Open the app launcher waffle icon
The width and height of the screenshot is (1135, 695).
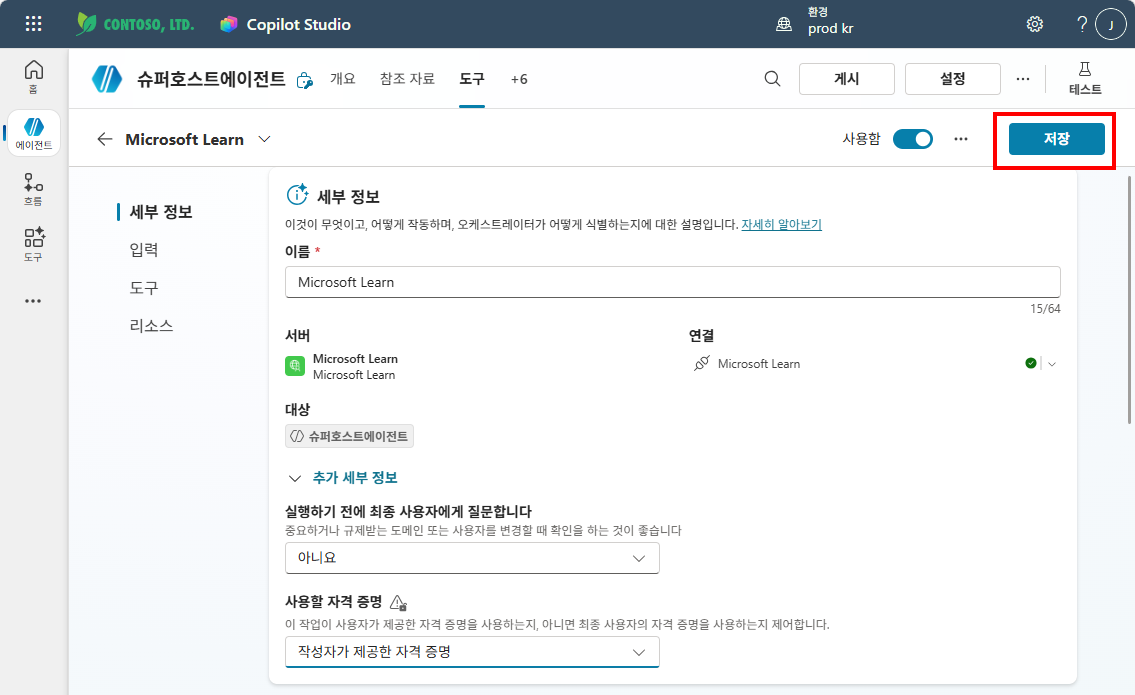(x=33, y=24)
